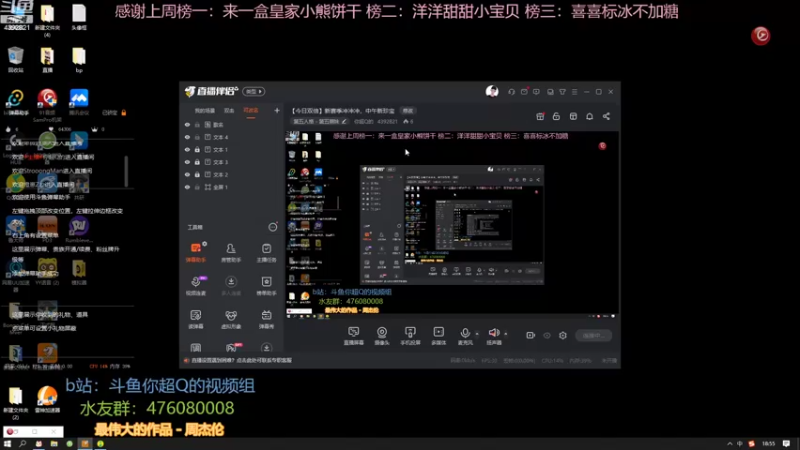Viewport: 800px width, 450px height.
Task: Toggle visibility eye of 全屏 1 layer
Action: [187, 187]
